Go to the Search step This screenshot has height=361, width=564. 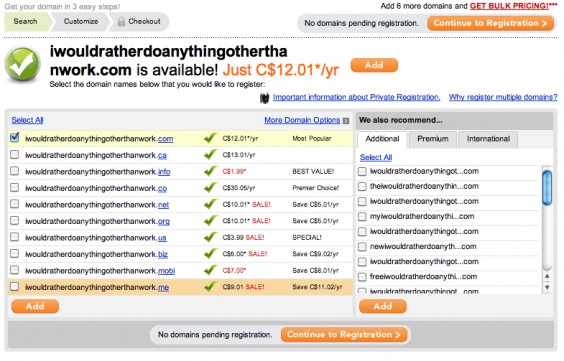pos(26,22)
